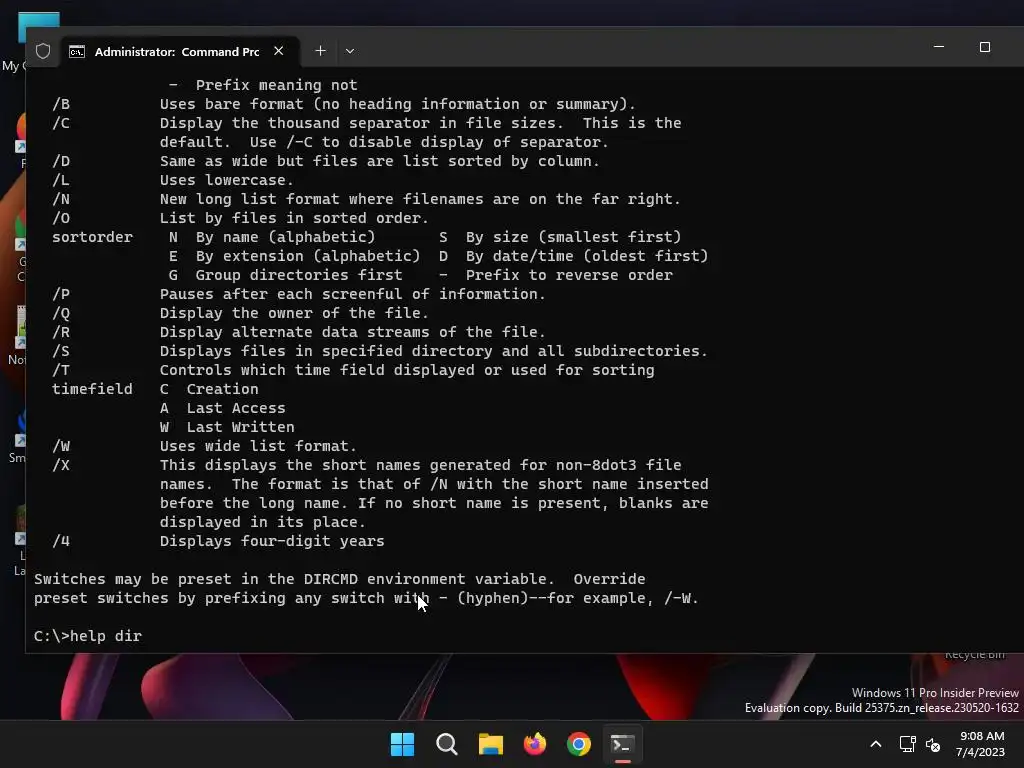Click the 'timefield' label
The image size is (1024, 768).
[92, 389]
